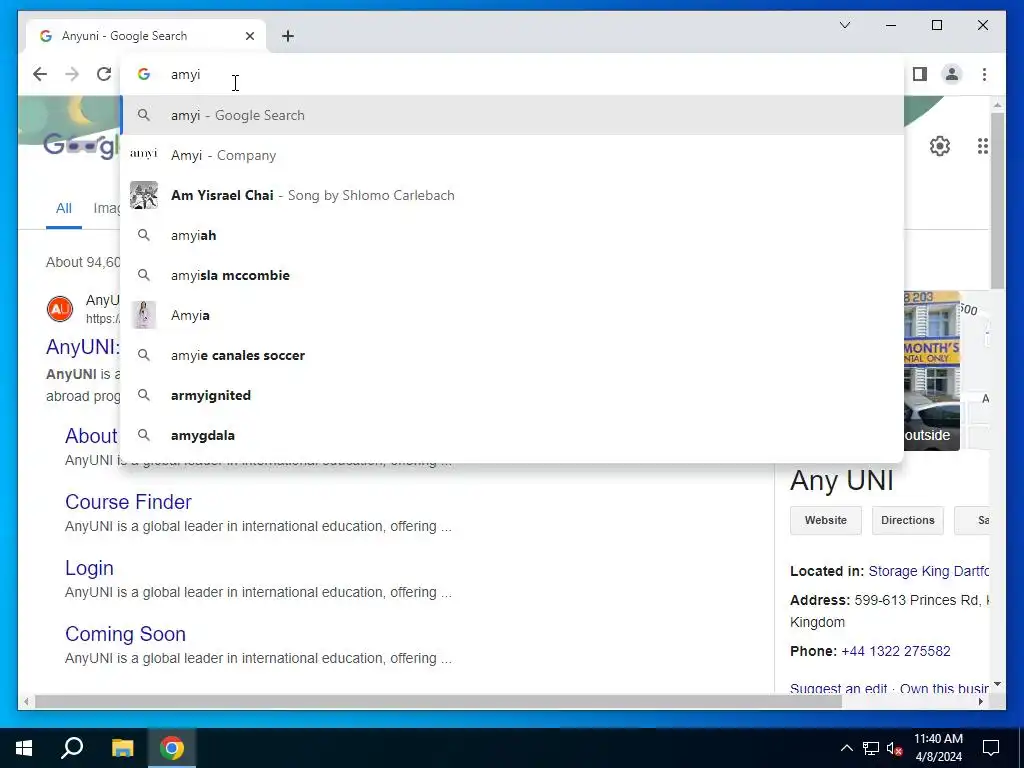Click the vertical page scrollbar thumb
Image resolution: width=1024 pixels, height=768 pixels.
click(x=997, y=201)
